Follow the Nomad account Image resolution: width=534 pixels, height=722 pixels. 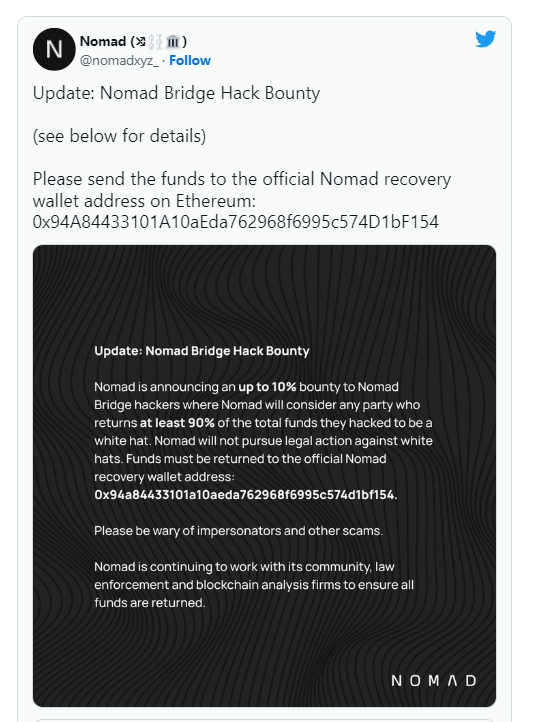pos(190,60)
